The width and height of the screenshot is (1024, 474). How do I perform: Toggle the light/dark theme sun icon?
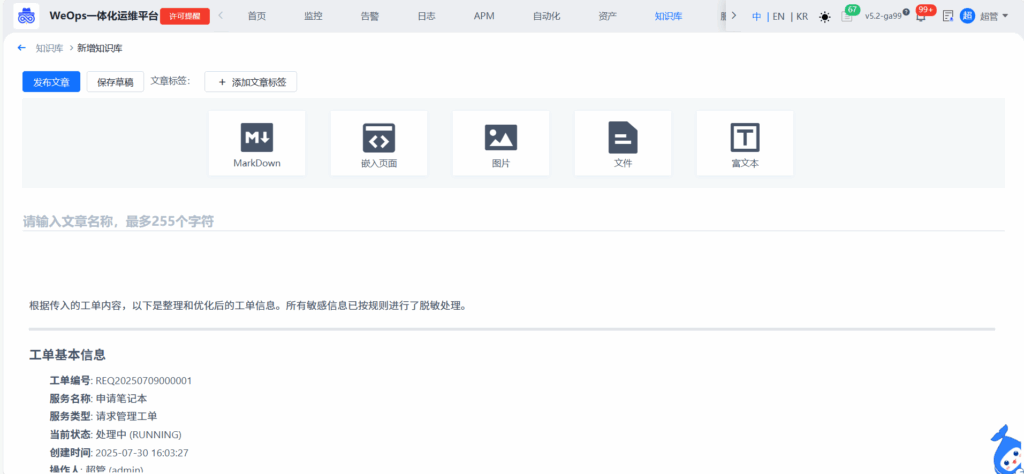pyautogui.click(x=824, y=16)
